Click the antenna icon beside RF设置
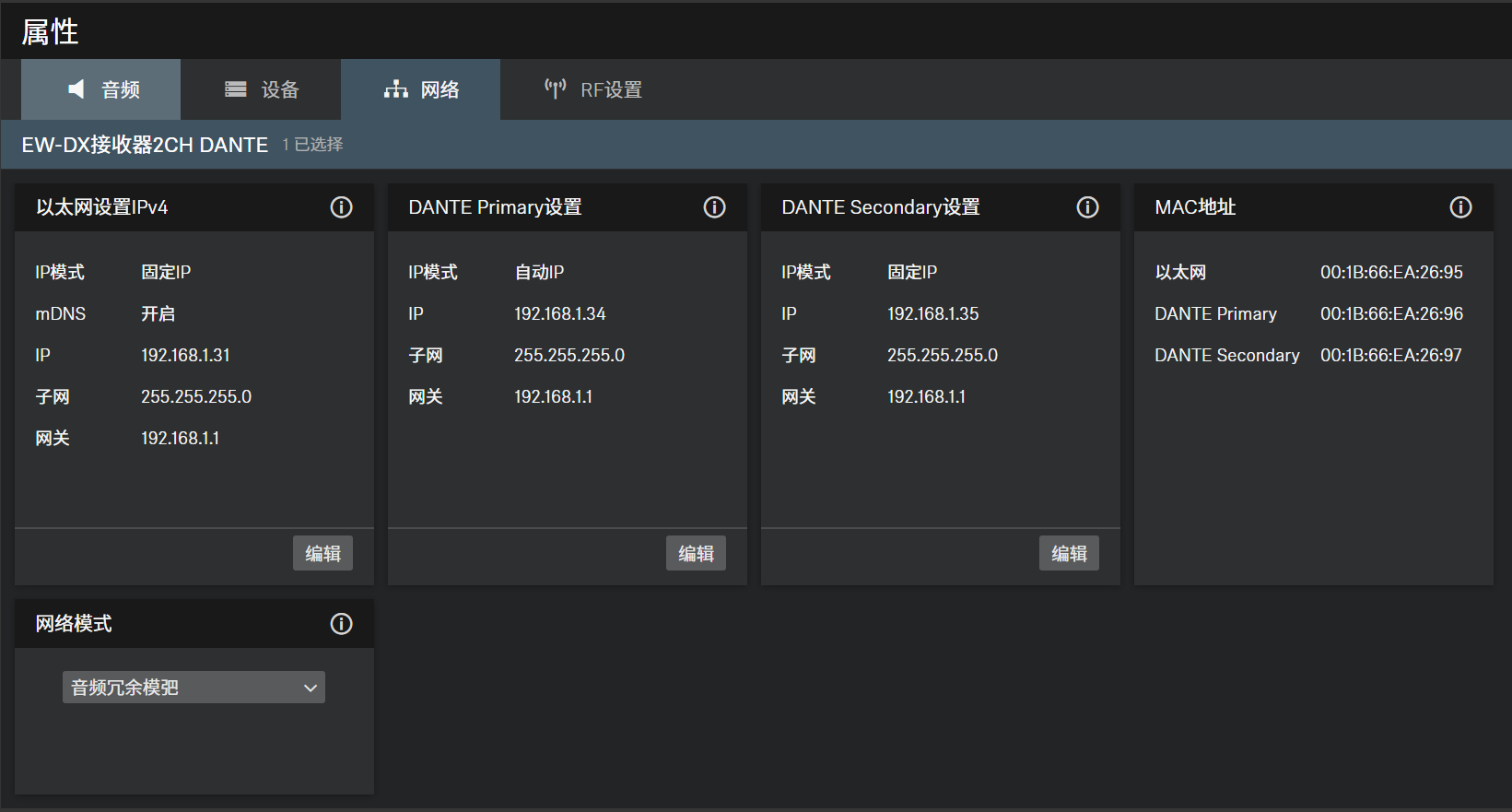 [555, 89]
